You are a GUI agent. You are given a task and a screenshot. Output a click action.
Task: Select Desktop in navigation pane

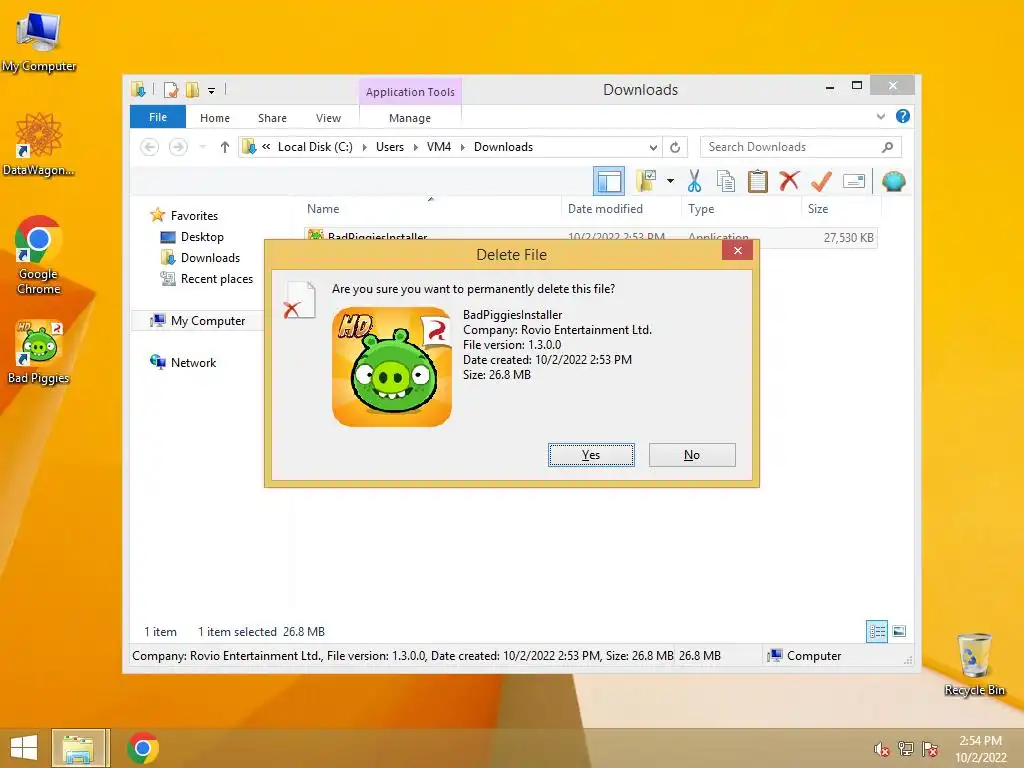[202, 236]
